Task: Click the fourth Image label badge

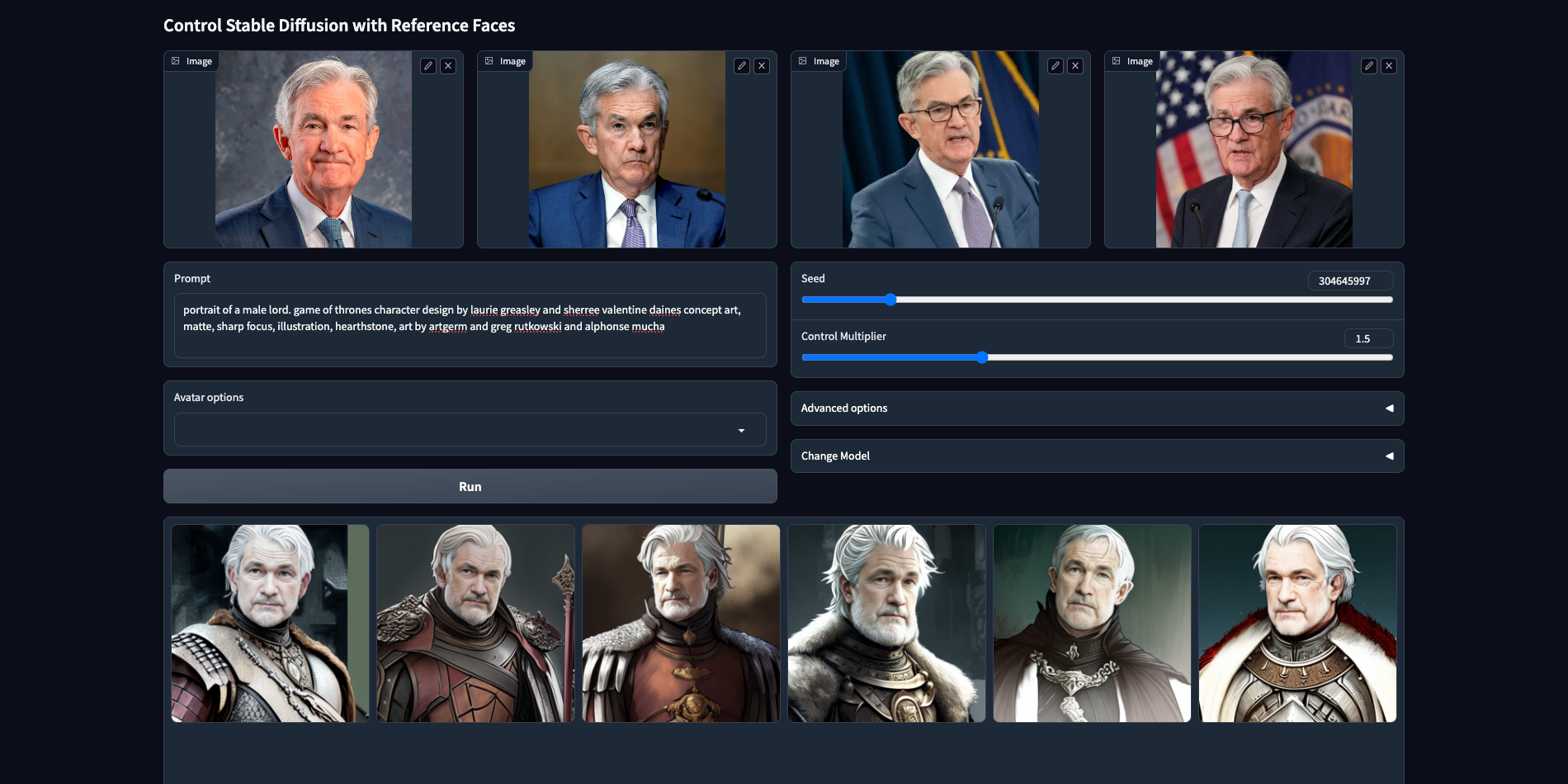Action: (x=1132, y=61)
